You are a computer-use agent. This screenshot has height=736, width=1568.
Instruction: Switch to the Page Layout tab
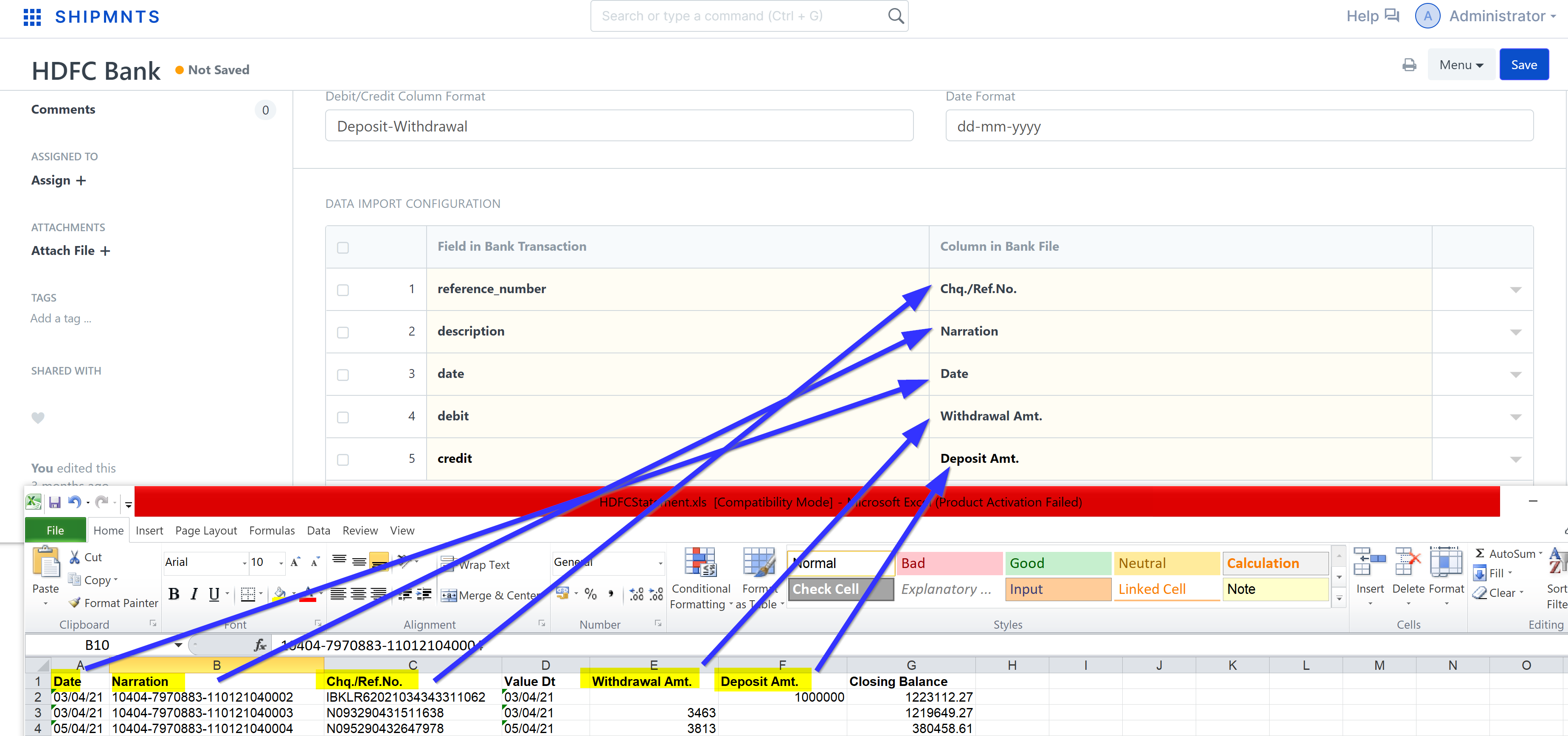click(206, 530)
